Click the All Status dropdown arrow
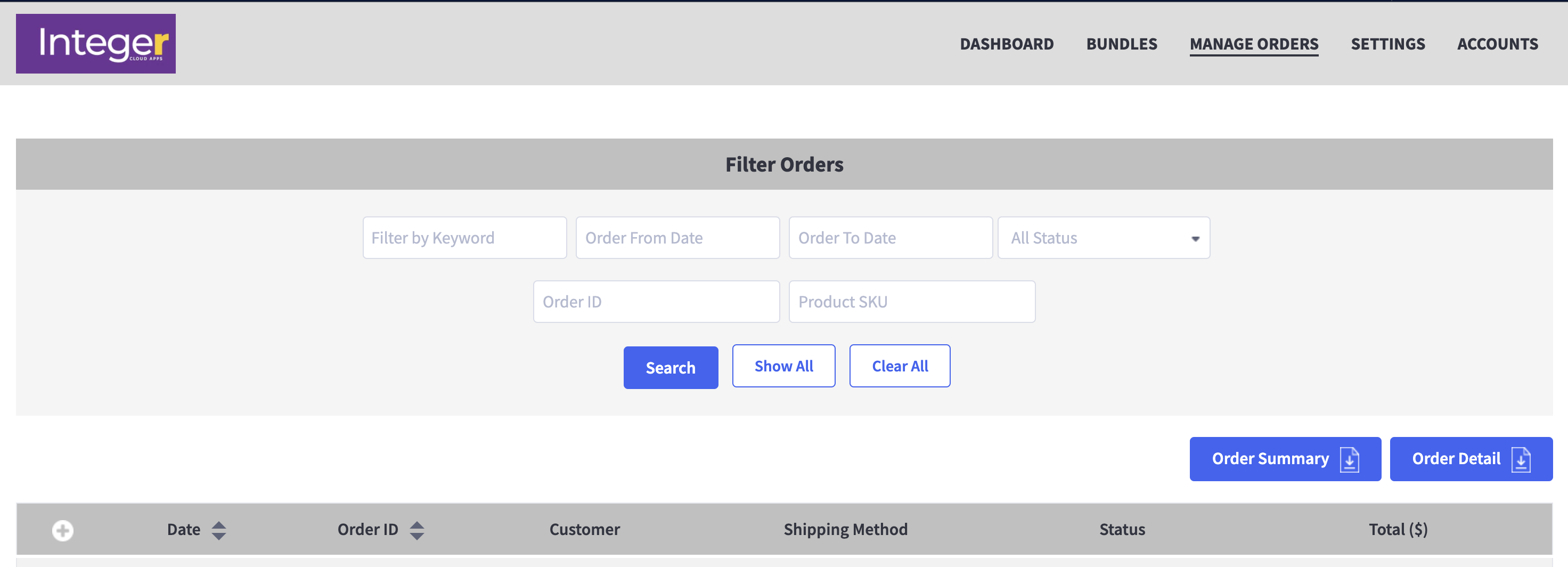Viewport: 1568px width, 567px height. [1196, 239]
